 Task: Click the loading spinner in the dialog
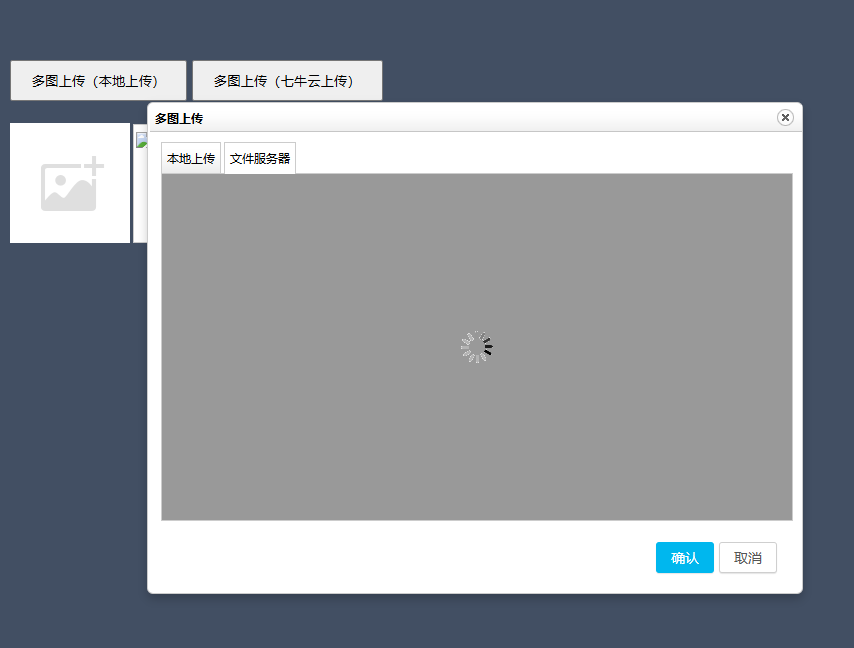[477, 348]
